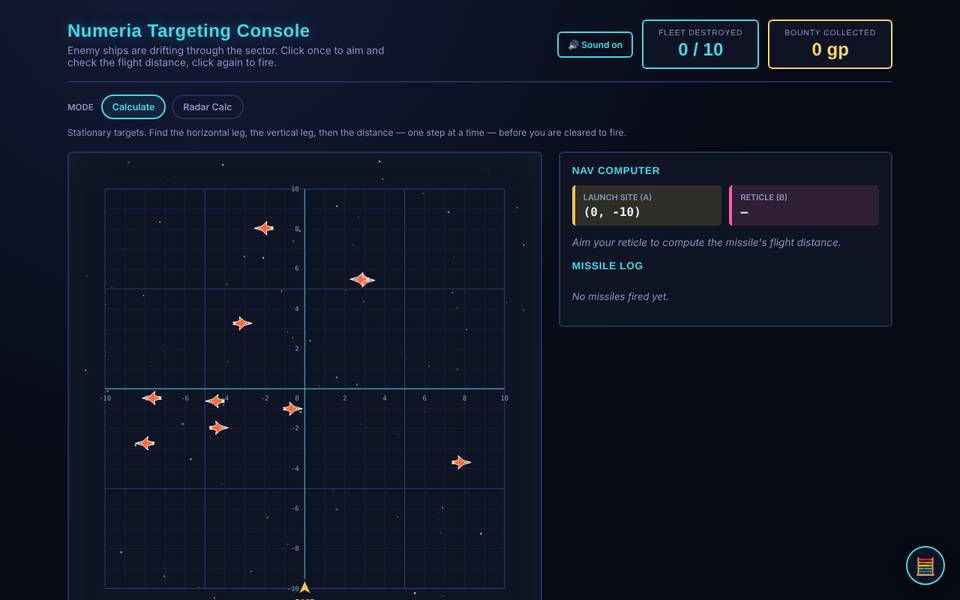The image size is (960, 600).
Task: Click the "MISSILE LOG" heading
Action: point(607,266)
